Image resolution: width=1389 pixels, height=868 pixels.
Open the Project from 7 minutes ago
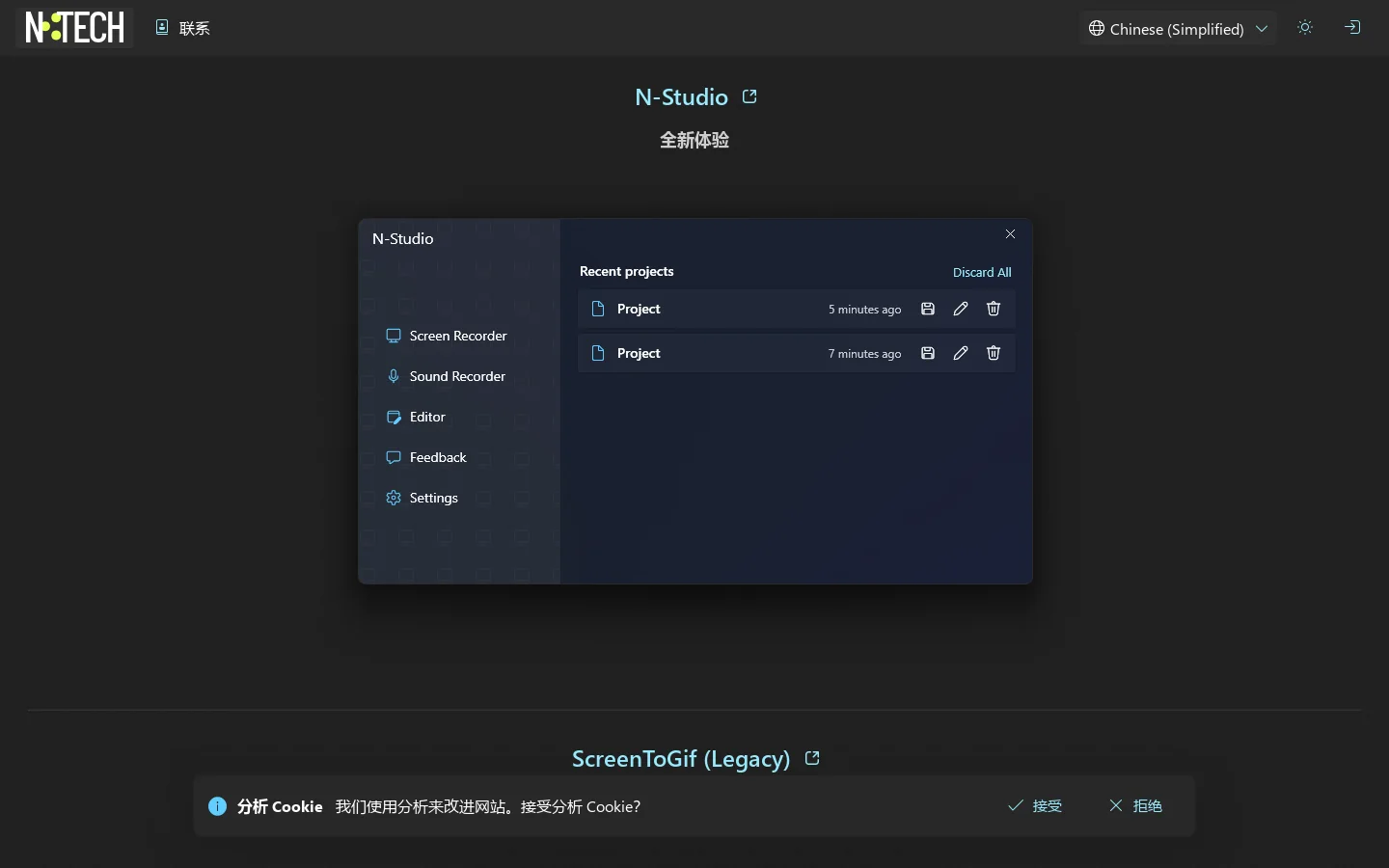click(796, 353)
